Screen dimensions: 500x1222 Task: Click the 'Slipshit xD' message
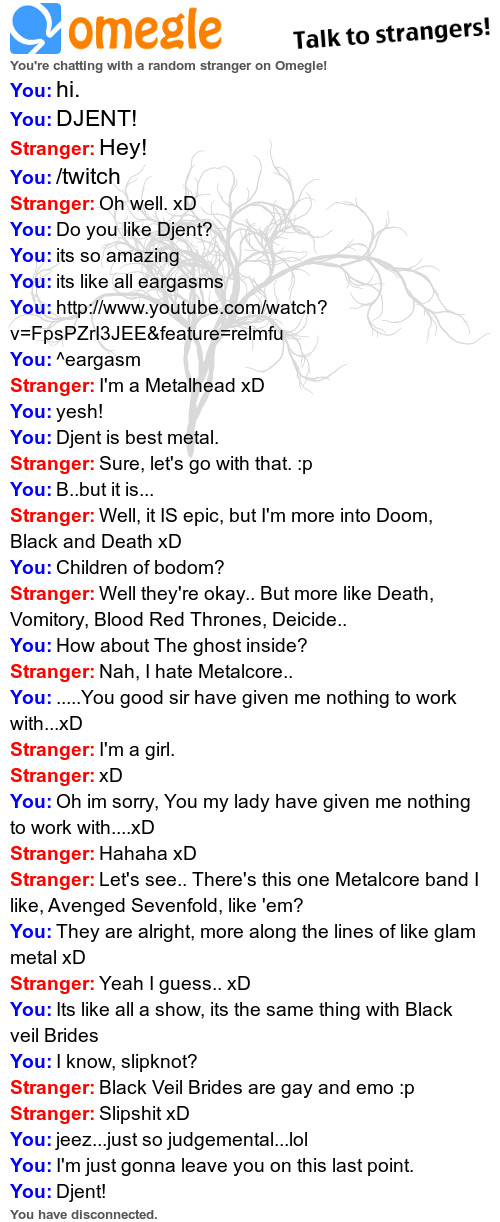pos(144,1113)
